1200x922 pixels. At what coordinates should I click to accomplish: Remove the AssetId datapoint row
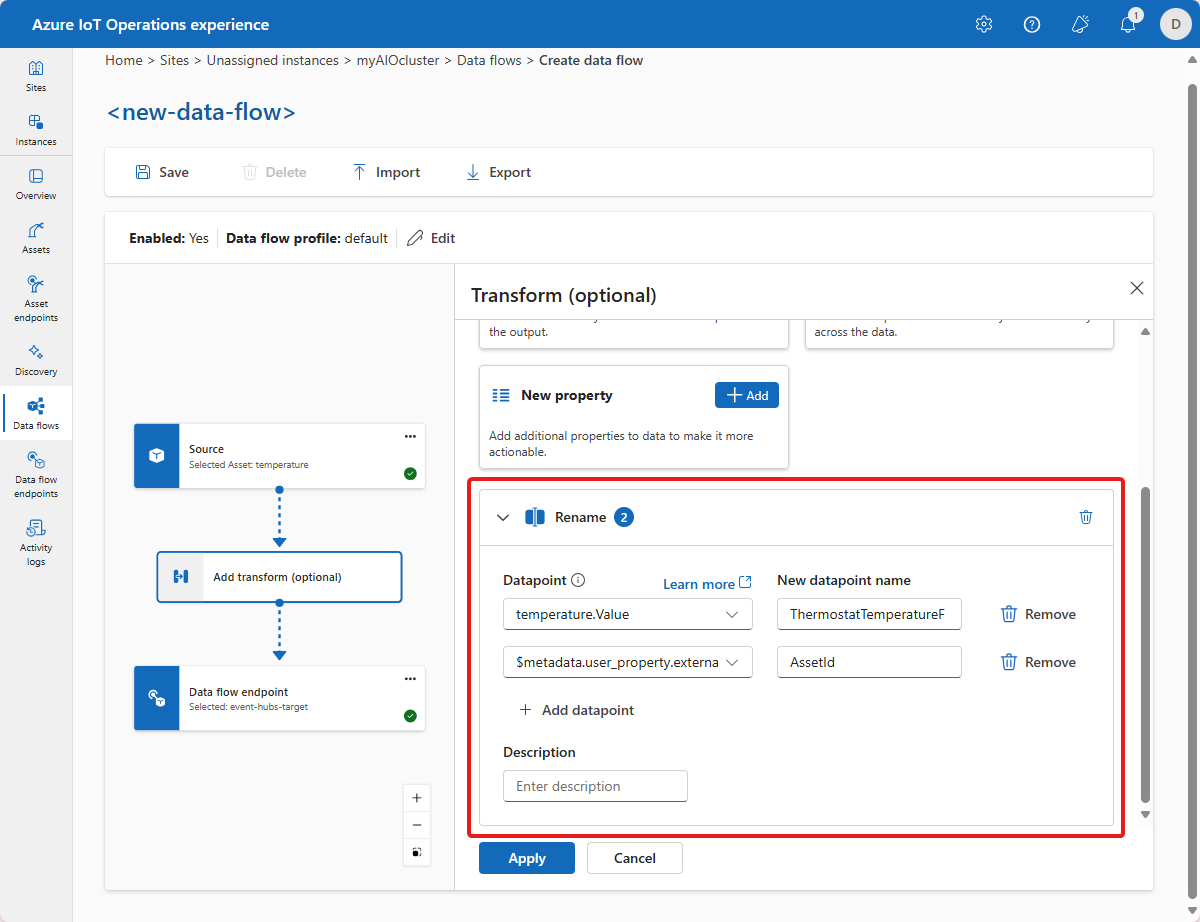click(1038, 662)
